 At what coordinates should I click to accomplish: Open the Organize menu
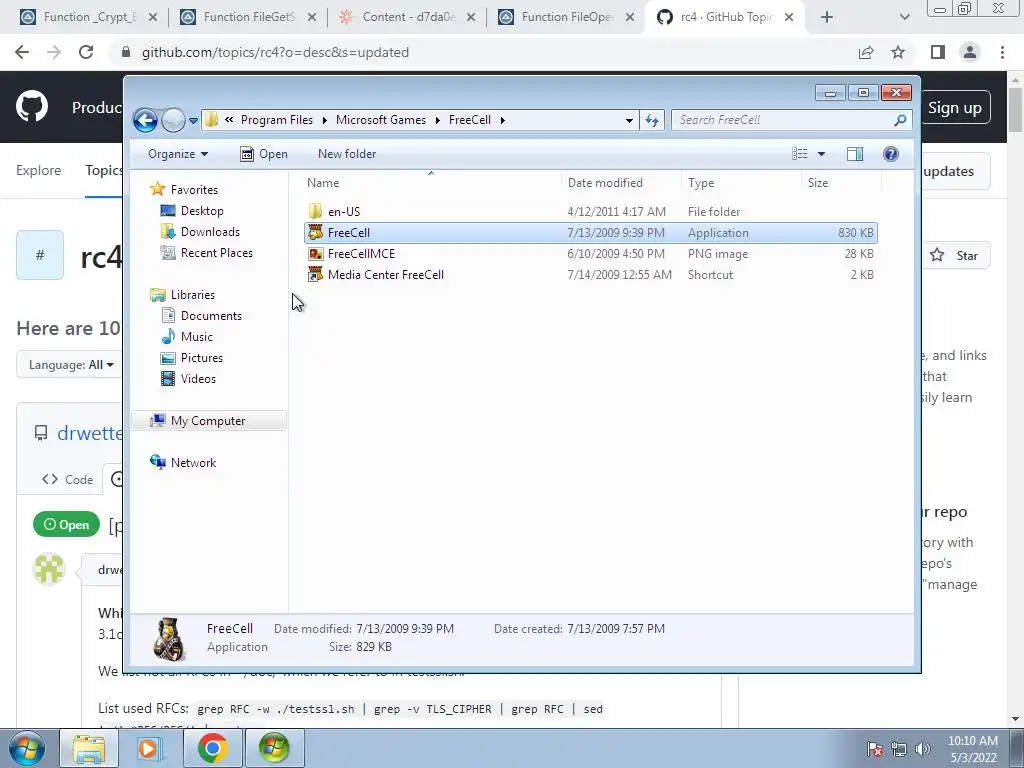(178, 154)
